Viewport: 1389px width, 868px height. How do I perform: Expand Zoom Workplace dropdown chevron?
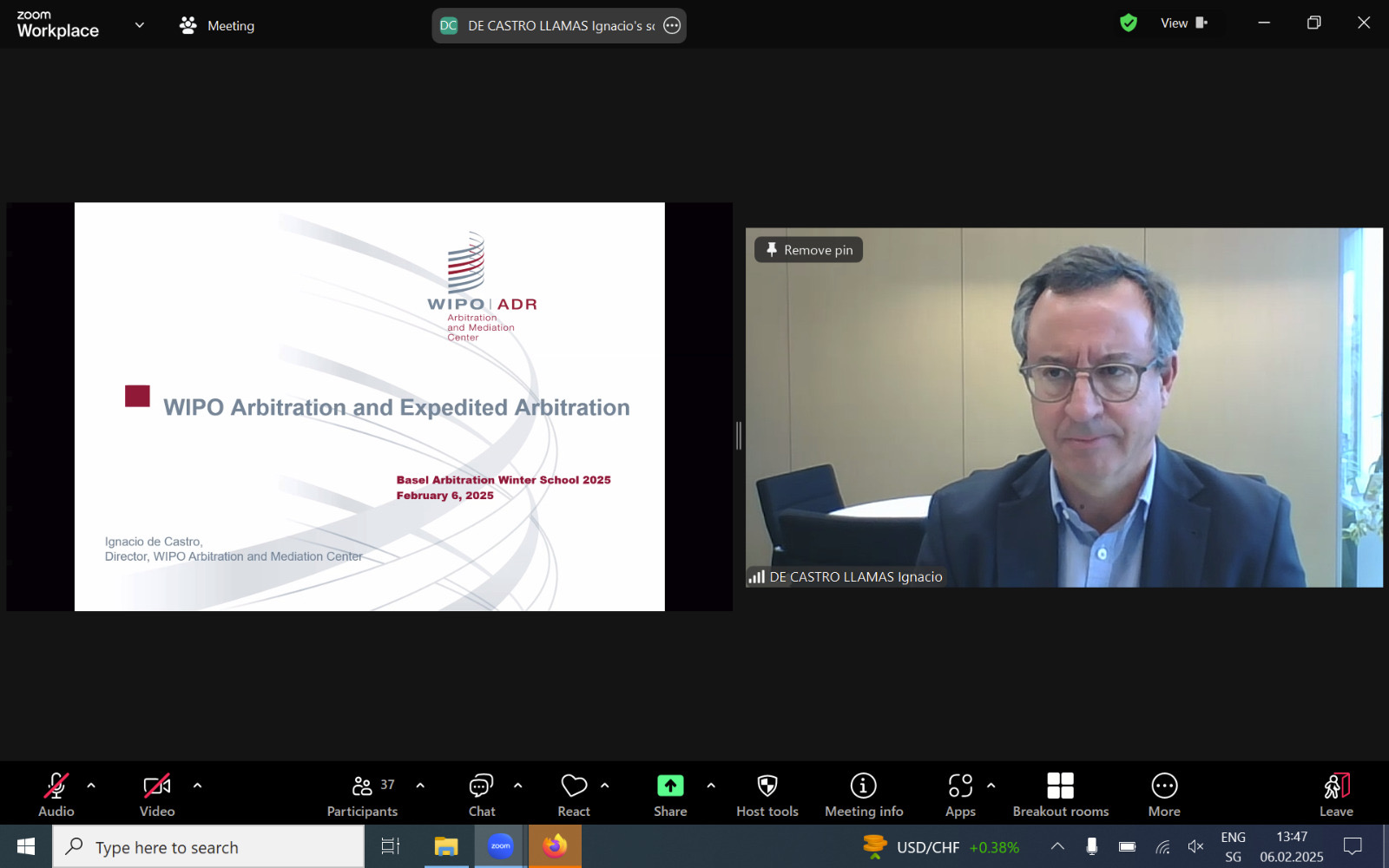point(139,25)
